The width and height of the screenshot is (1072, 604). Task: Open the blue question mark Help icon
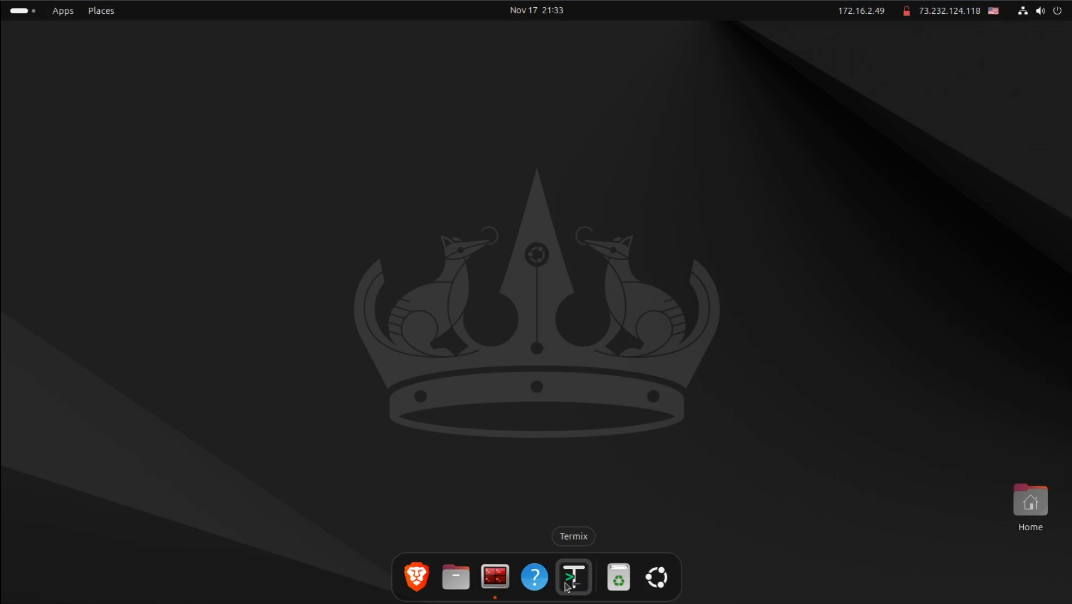tap(534, 577)
